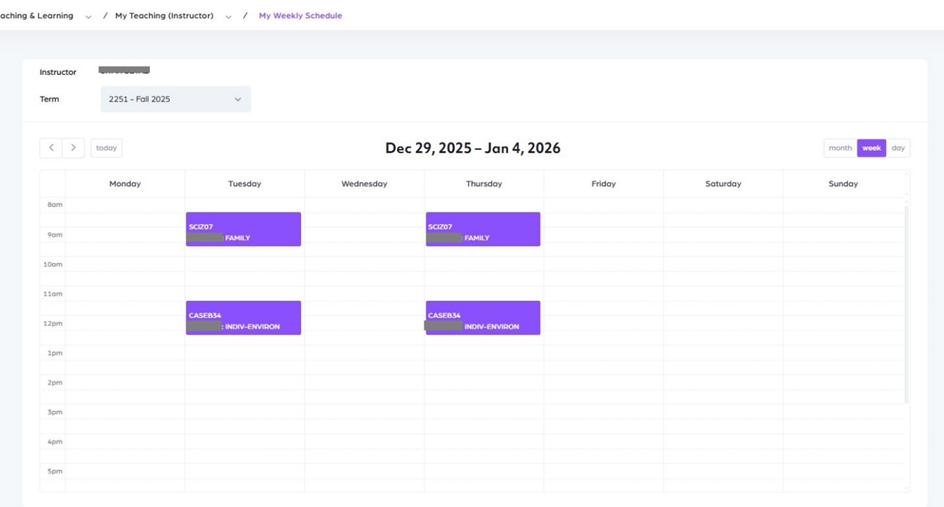Open the Teaching & Learning breadcrumb menu
Screen dimensions: 944x507
pos(38,16)
